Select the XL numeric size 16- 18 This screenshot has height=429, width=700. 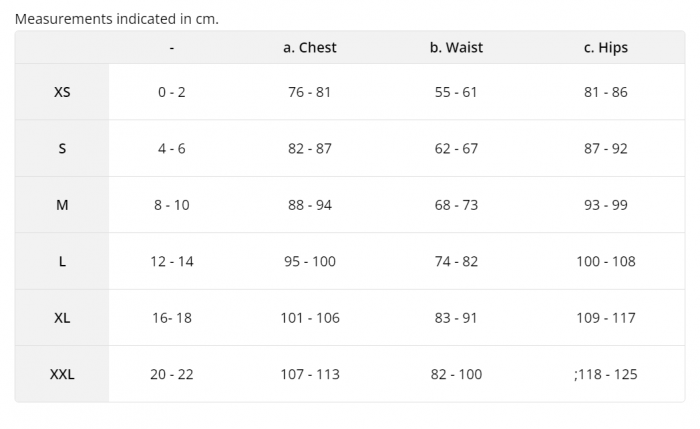(172, 318)
